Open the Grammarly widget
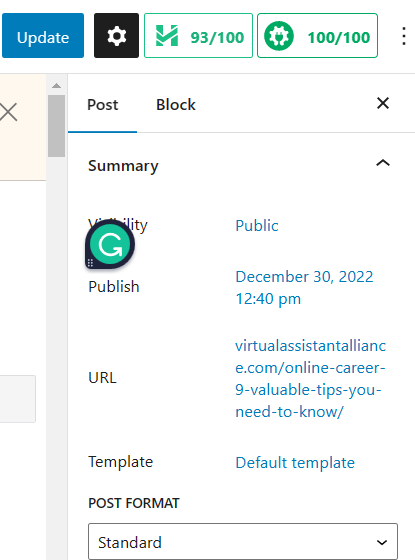The height and width of the screenshot is (560, 415). point(110,244)
